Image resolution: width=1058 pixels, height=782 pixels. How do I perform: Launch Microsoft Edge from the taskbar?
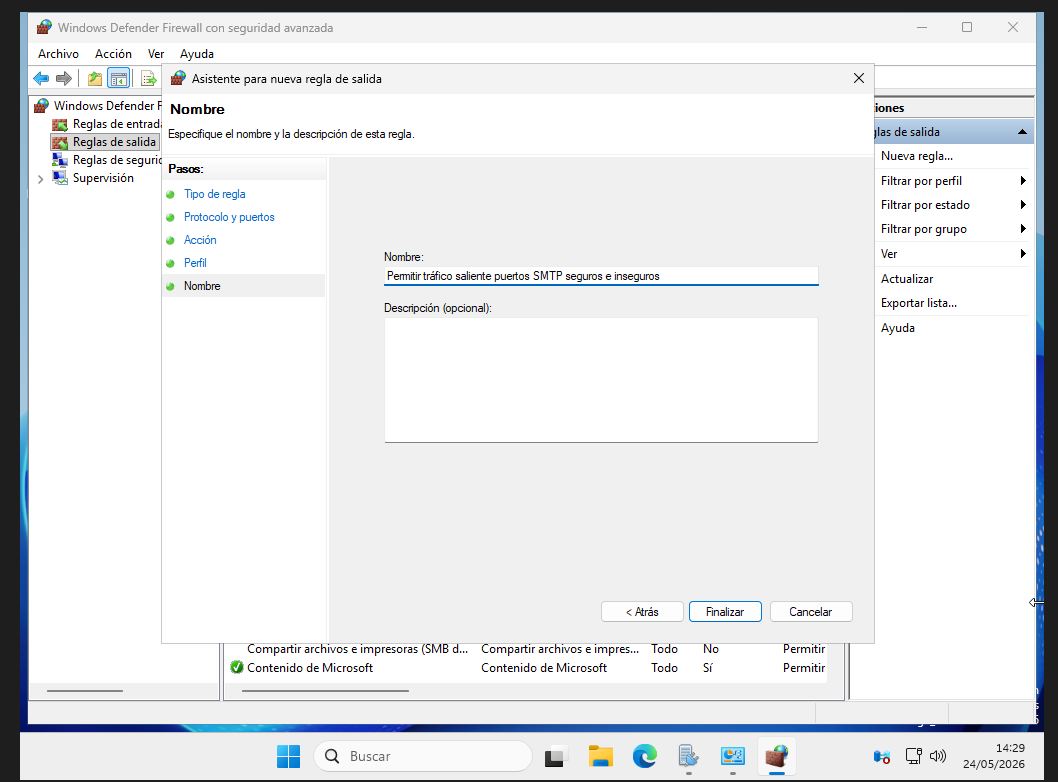point(644,756)
